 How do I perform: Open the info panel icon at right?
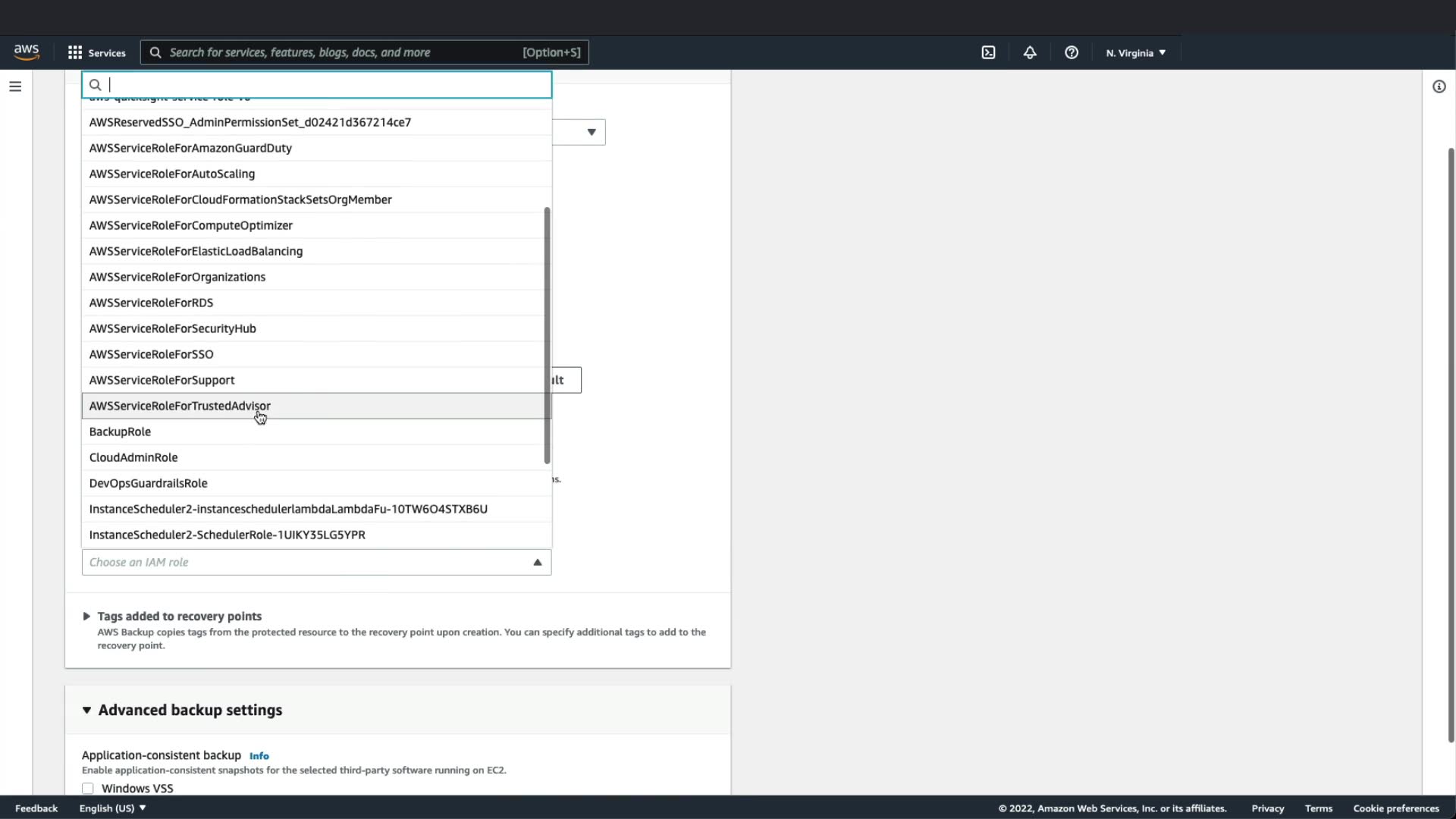click(x=1439, y=86)
